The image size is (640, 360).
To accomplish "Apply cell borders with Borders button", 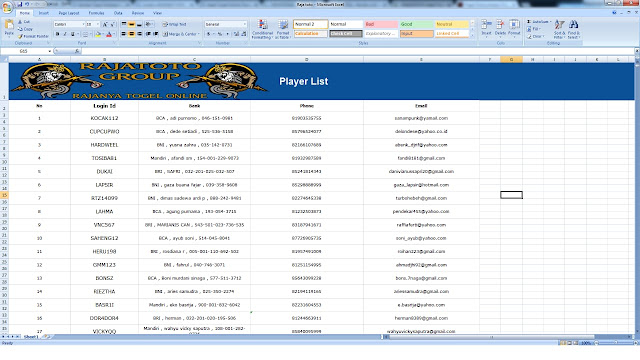I will click(x=85, y=34).
